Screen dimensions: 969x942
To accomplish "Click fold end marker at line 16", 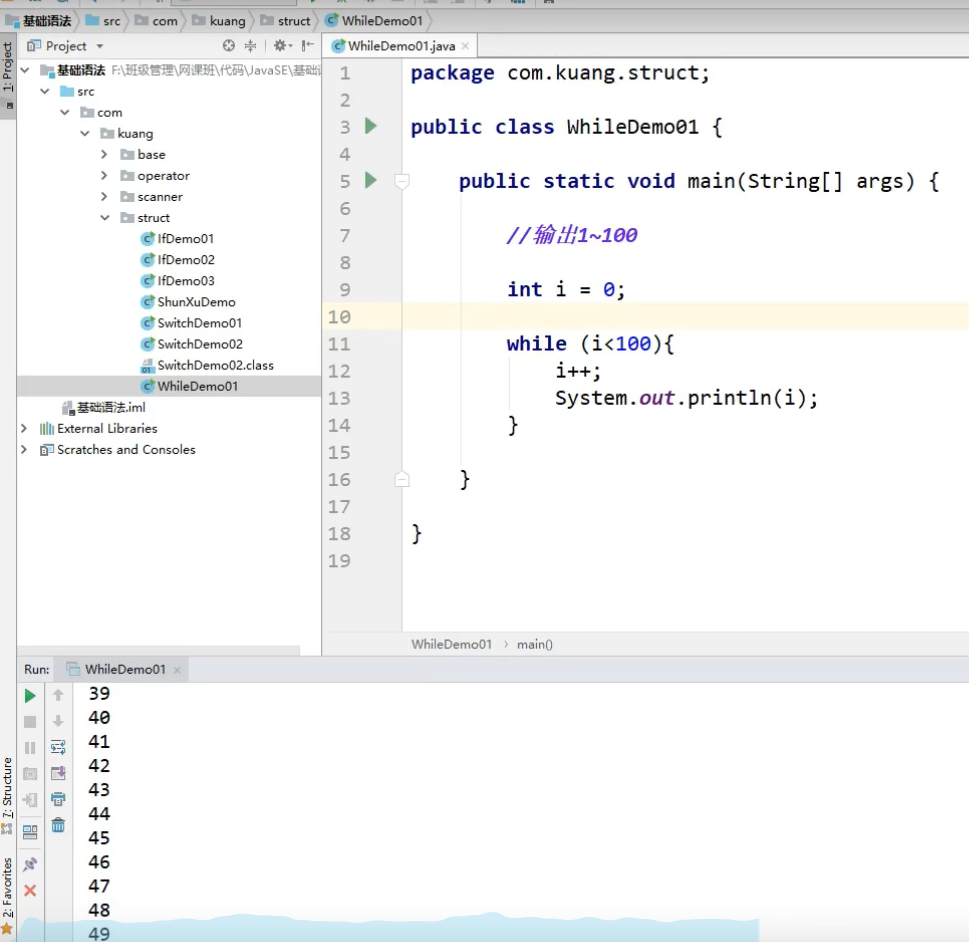I will tap(402, 479).
